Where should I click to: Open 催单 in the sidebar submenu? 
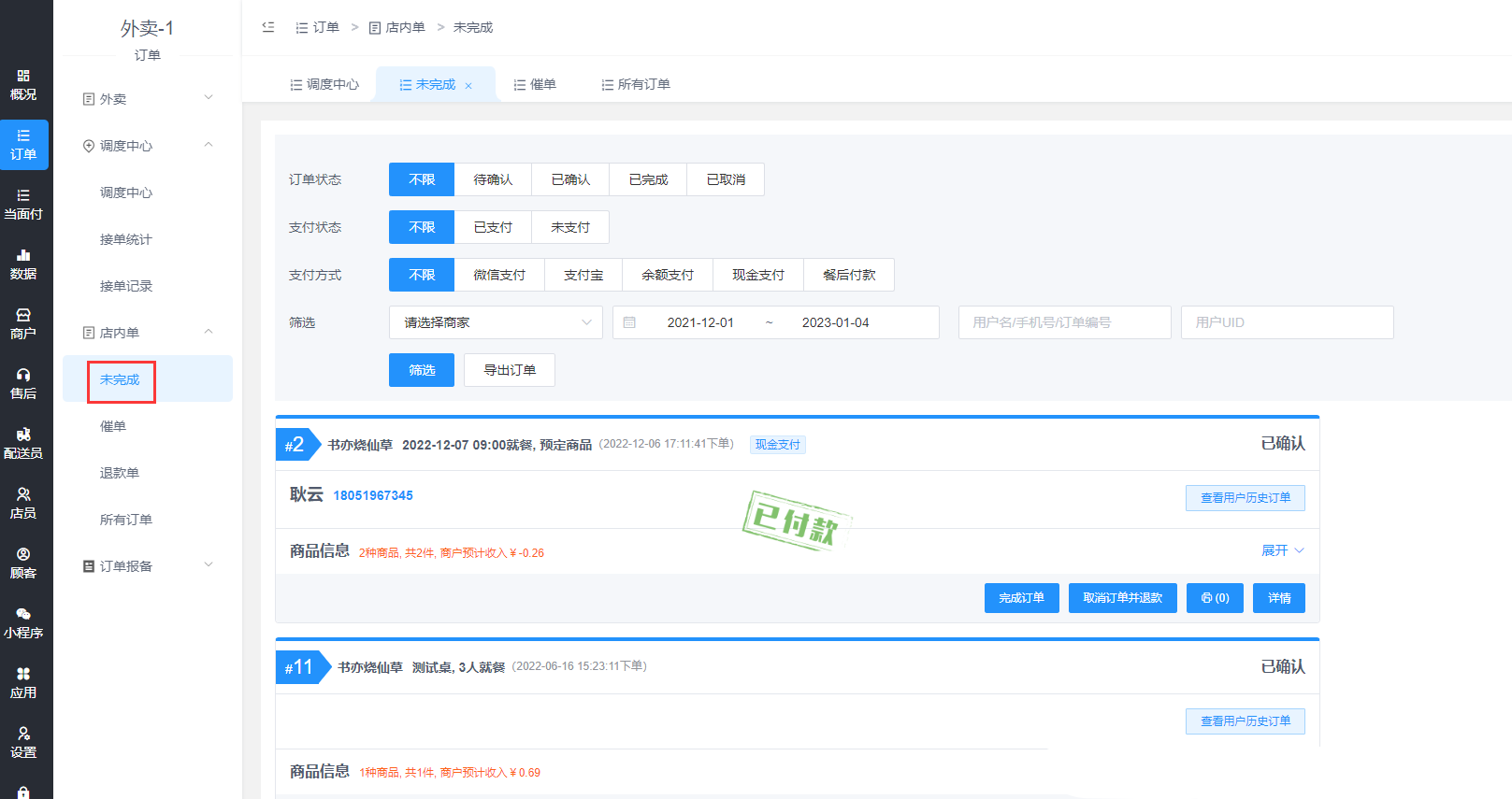pyautogui.click(x=113, y=426)
